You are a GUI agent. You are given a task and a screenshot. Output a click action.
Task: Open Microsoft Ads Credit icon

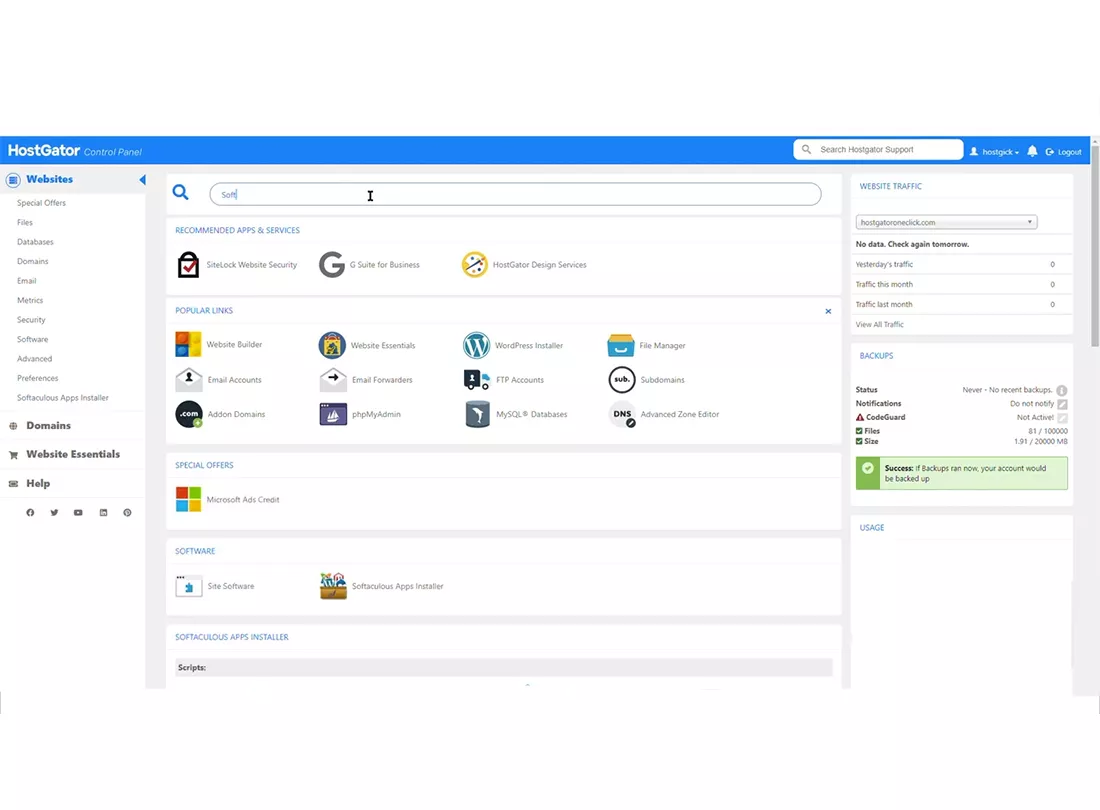coord(188,499)
